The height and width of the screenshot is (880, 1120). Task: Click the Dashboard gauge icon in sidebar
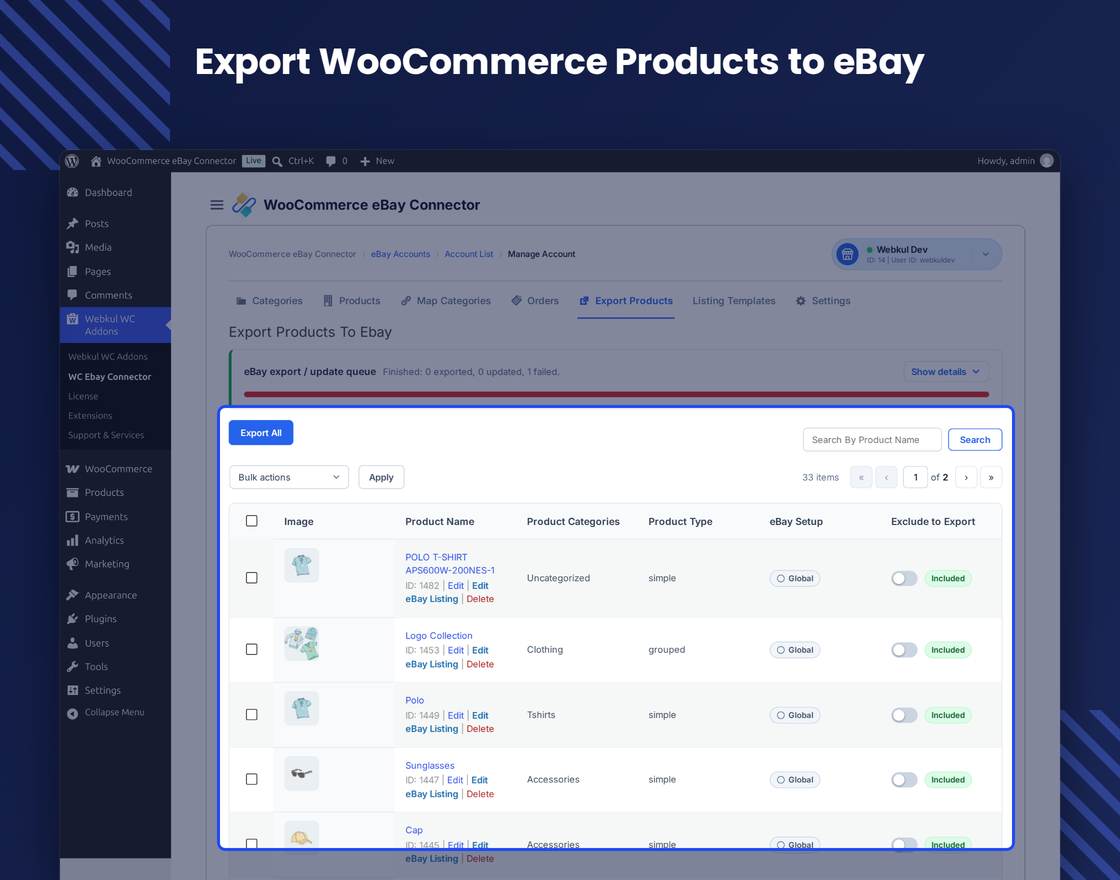coord(73,192)
